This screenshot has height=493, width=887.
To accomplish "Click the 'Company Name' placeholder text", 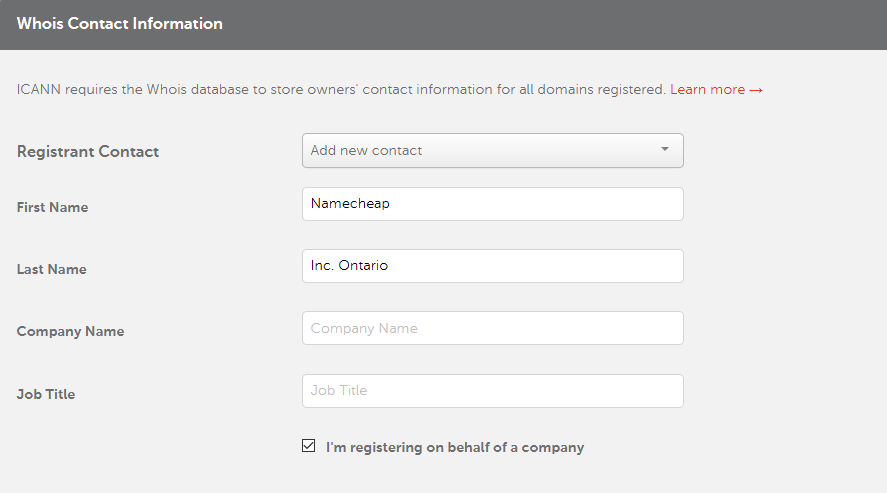I will (364, 328).
